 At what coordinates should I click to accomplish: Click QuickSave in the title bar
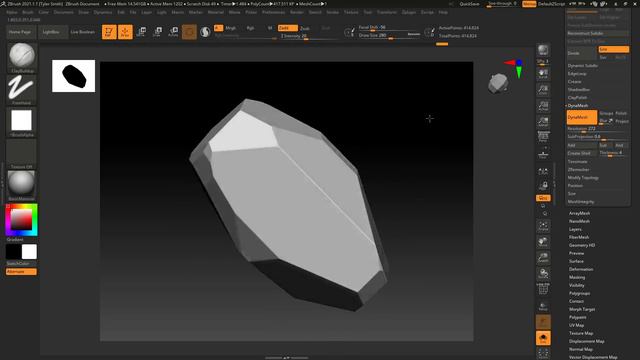point(469,4)
